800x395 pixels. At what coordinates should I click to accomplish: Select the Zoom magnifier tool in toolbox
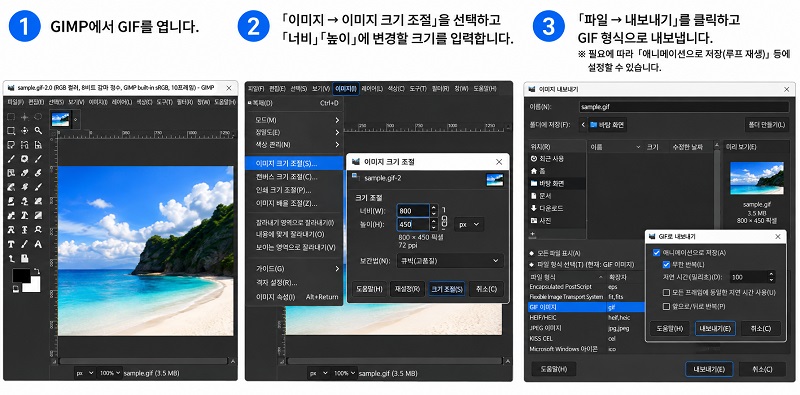tap(38, 131)
